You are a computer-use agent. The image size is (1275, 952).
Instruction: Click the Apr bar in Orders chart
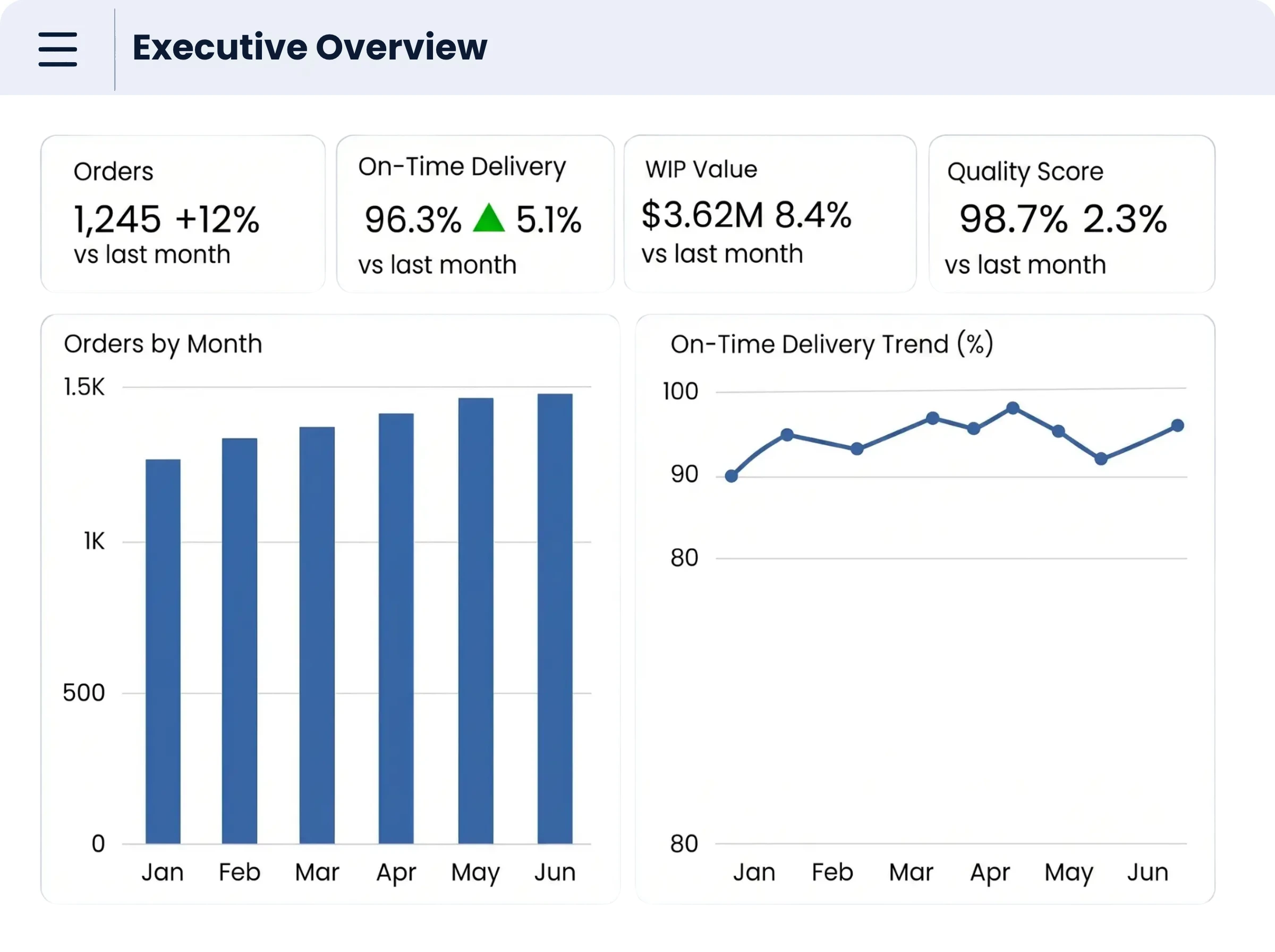tap(396, 628)
